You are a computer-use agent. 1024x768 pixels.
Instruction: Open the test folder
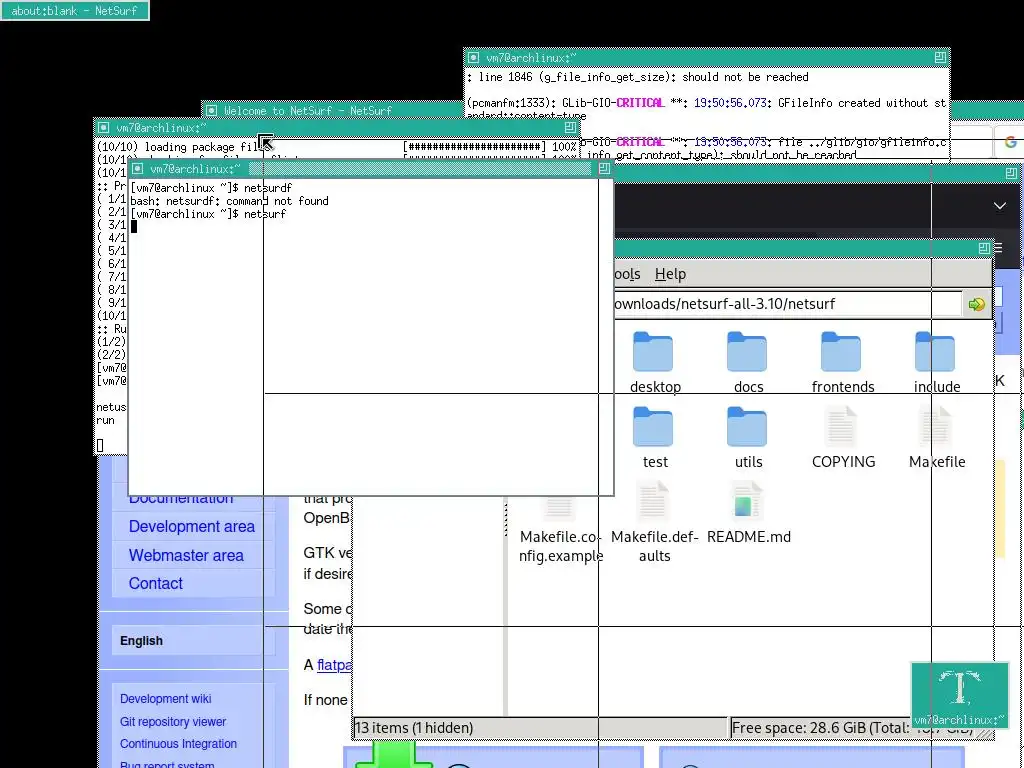654,438
